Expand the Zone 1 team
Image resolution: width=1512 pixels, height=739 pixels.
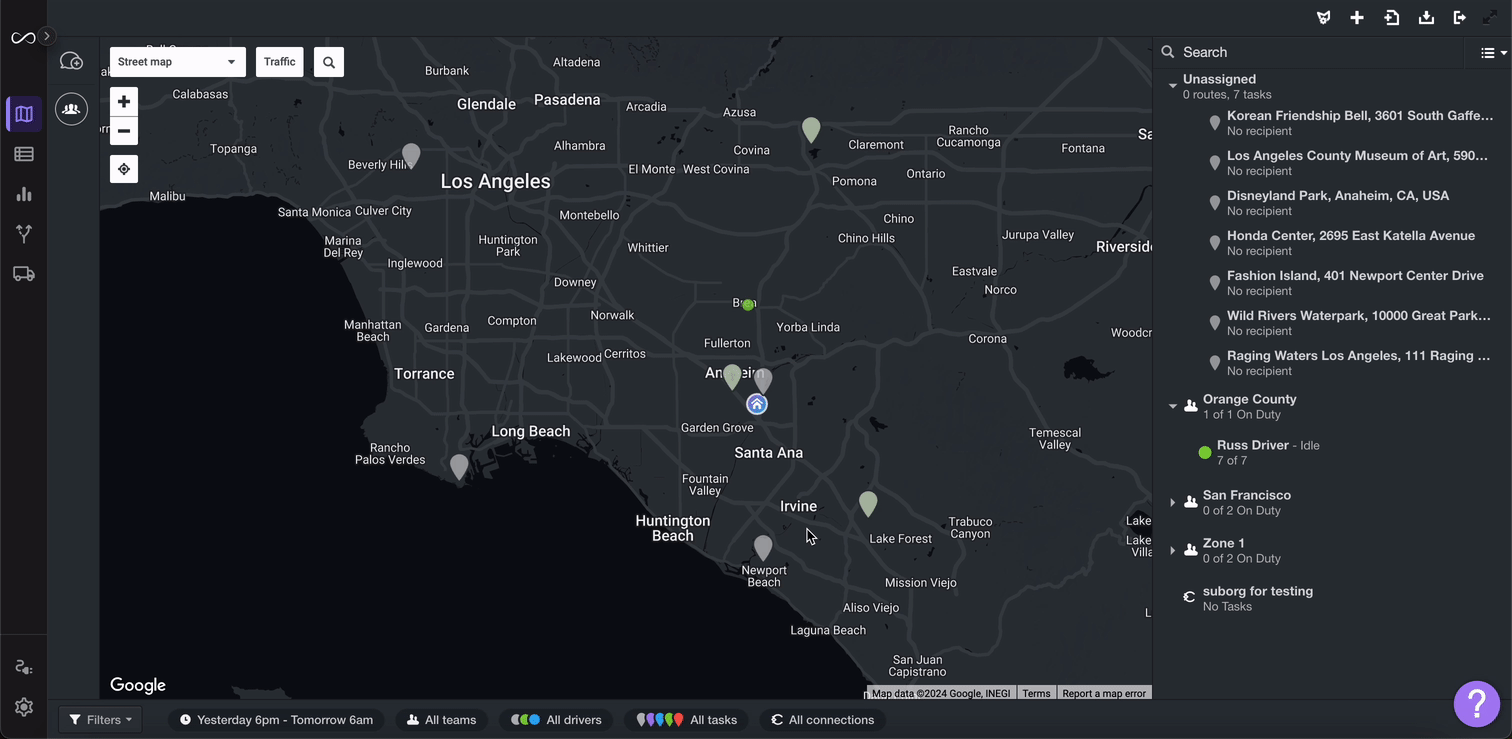click(x=1173, y=550)
